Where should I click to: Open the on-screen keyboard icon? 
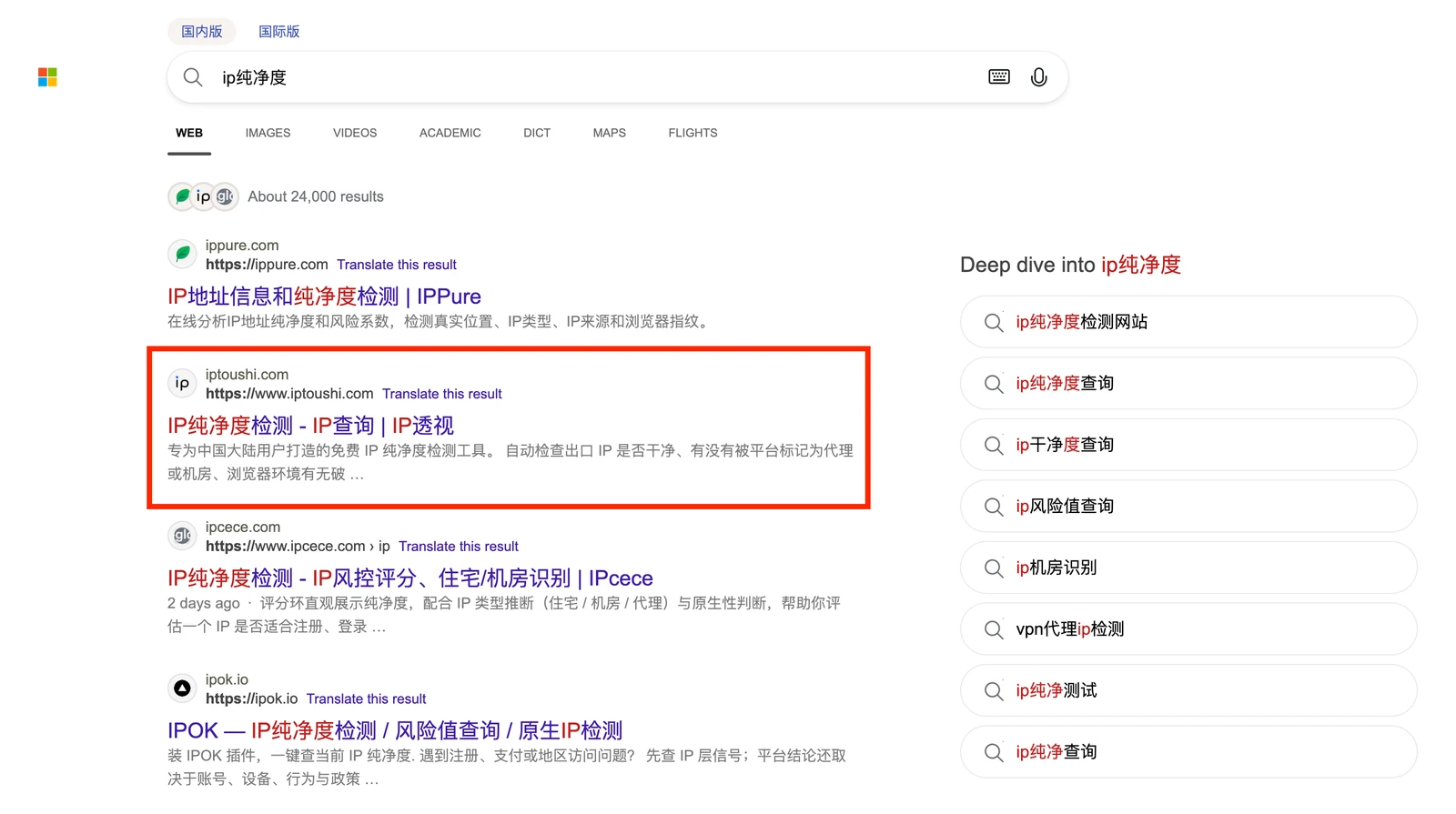[x=998, y=77]
